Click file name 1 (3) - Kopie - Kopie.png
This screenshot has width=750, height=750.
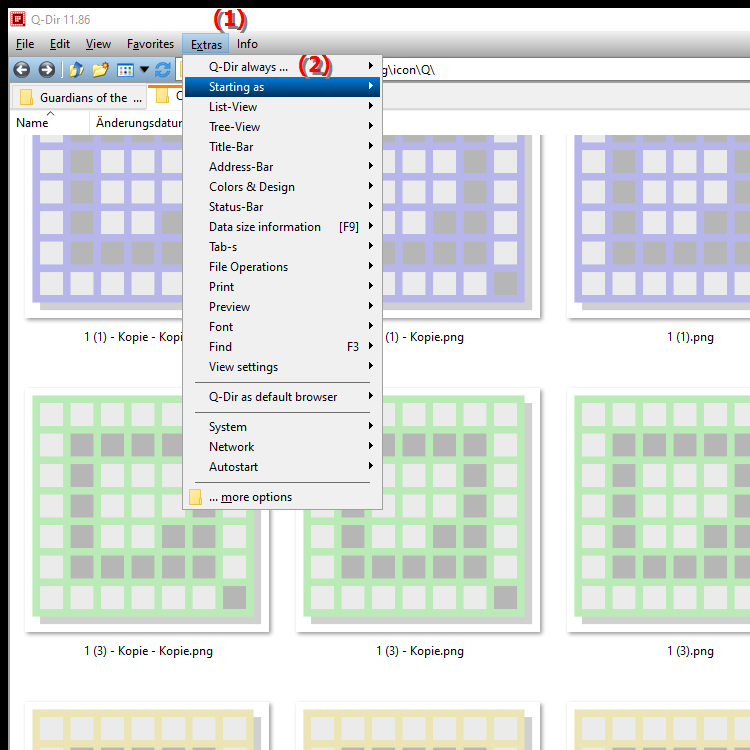coord(148,651)
